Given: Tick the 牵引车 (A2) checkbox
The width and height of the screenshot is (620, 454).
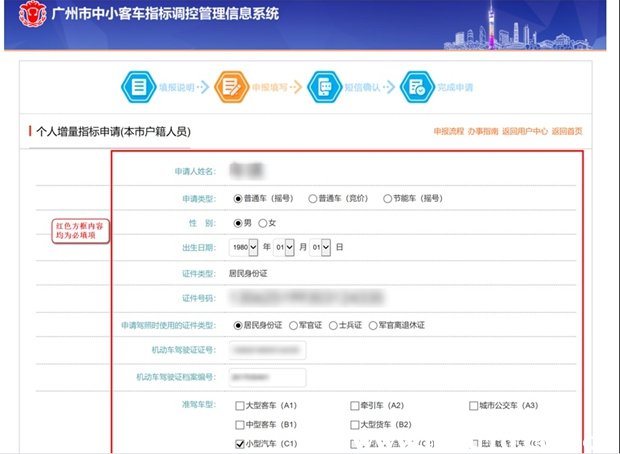Looking at the screenshot, I should [354, 406].
